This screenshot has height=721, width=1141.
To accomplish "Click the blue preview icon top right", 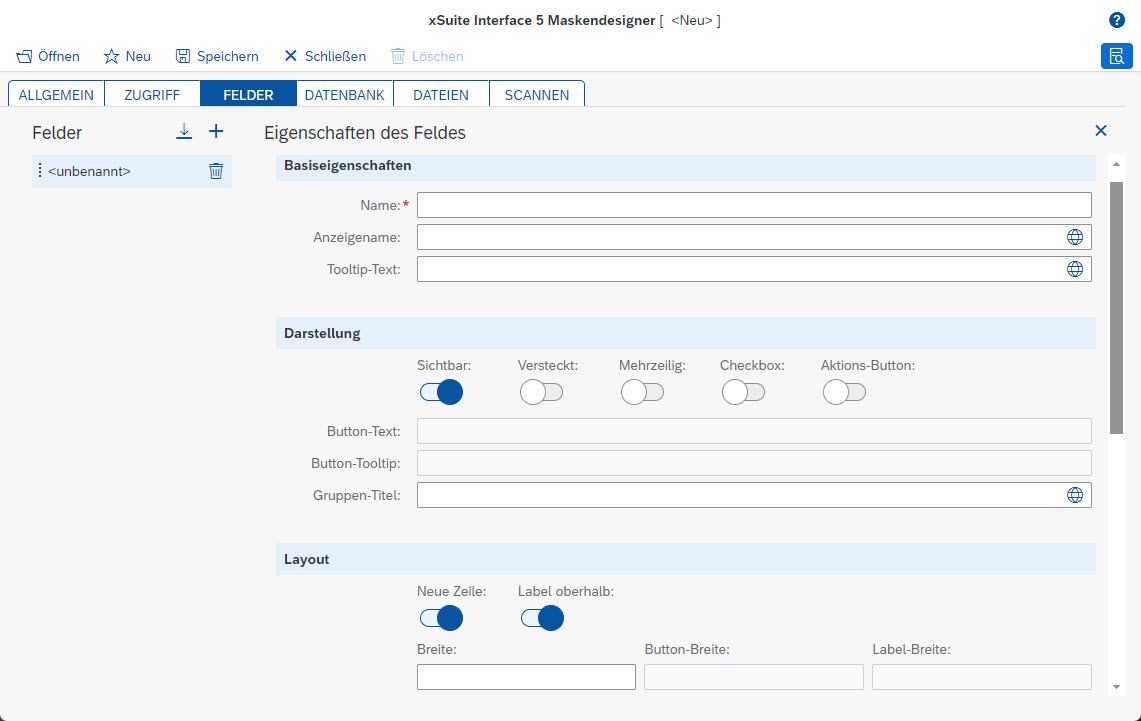I will pos(1117,56).
